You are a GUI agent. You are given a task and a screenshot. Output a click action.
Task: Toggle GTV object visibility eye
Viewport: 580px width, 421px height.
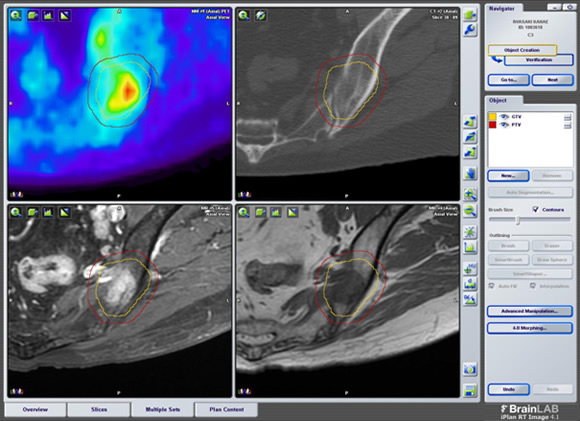504,117
